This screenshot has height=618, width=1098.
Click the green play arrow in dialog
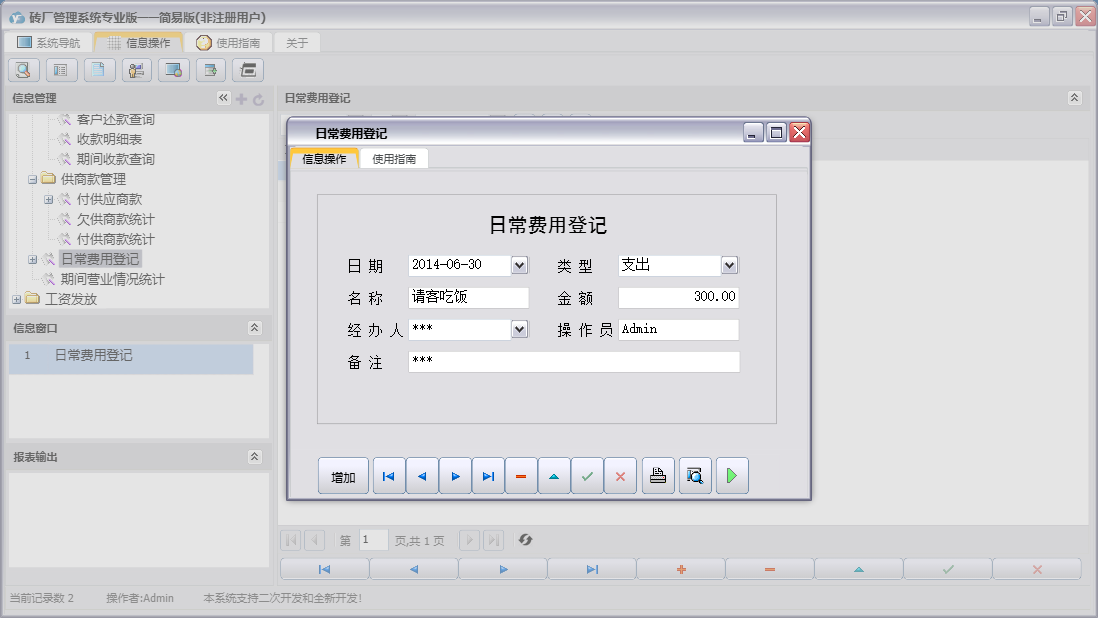point(732,476)
